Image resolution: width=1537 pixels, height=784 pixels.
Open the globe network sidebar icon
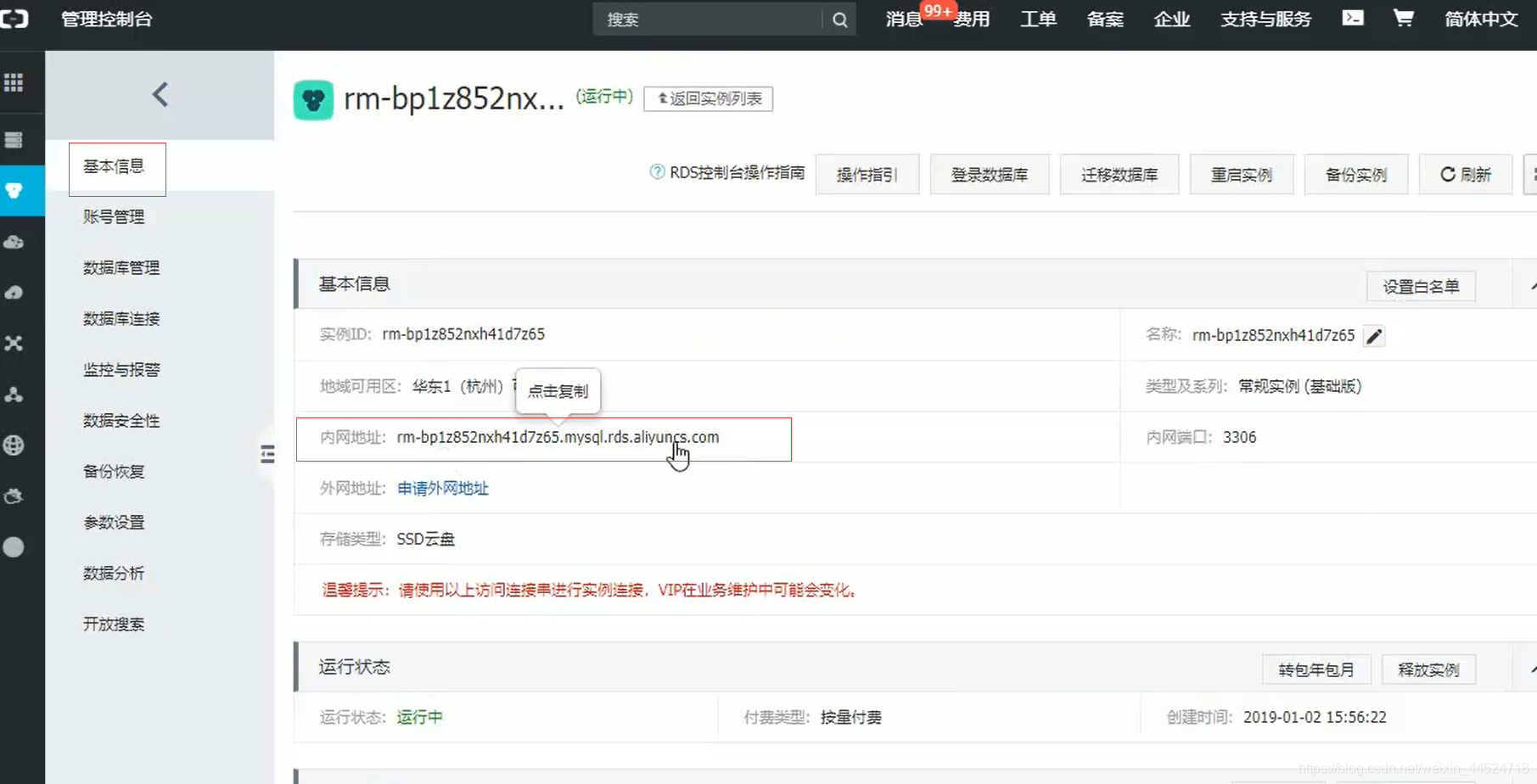(14, 445)
